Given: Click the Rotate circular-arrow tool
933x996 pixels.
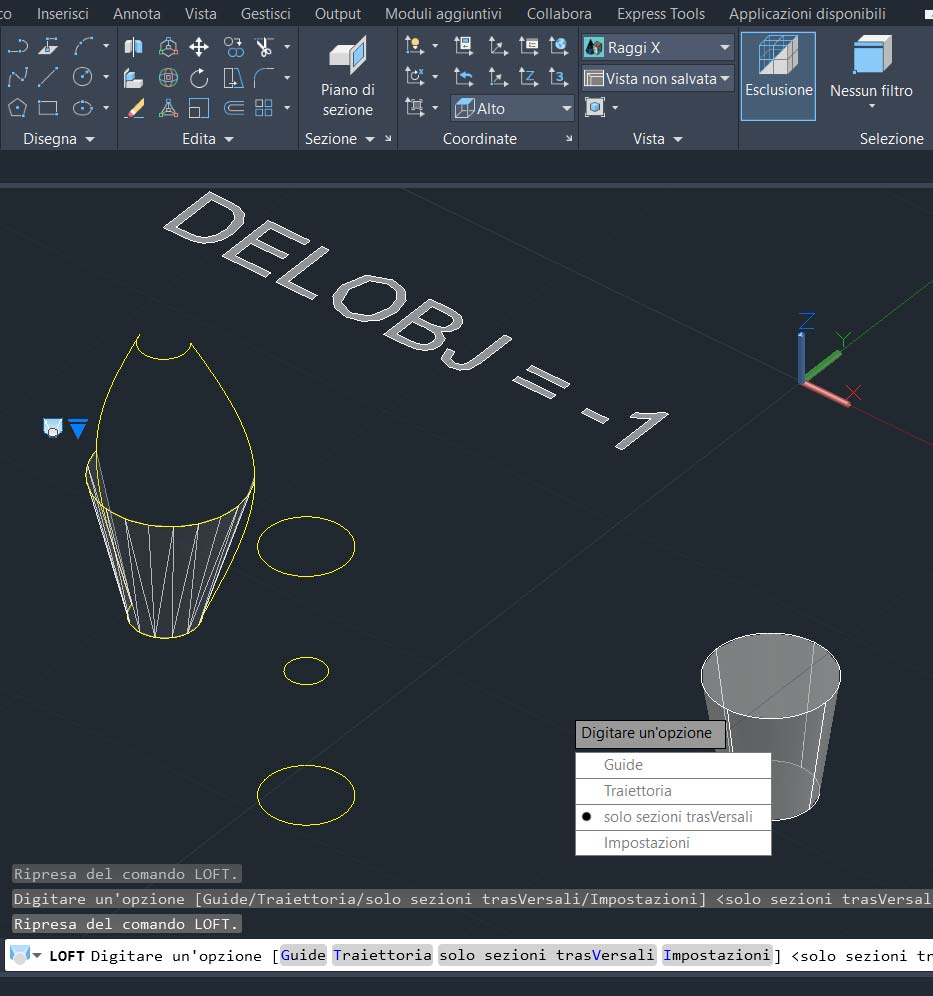Looking at the screenshot, I should tap(199, 77).
